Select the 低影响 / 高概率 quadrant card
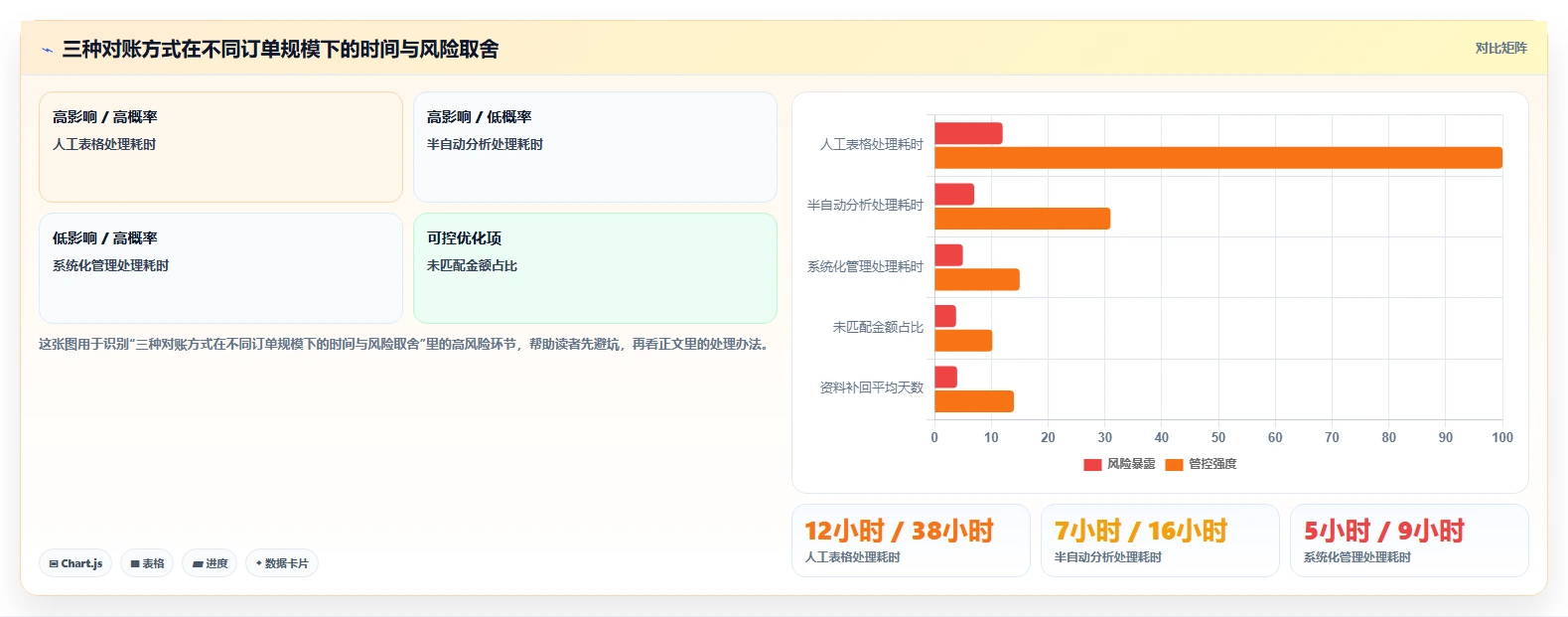1568x617 pixels. [x=220, y=268]
